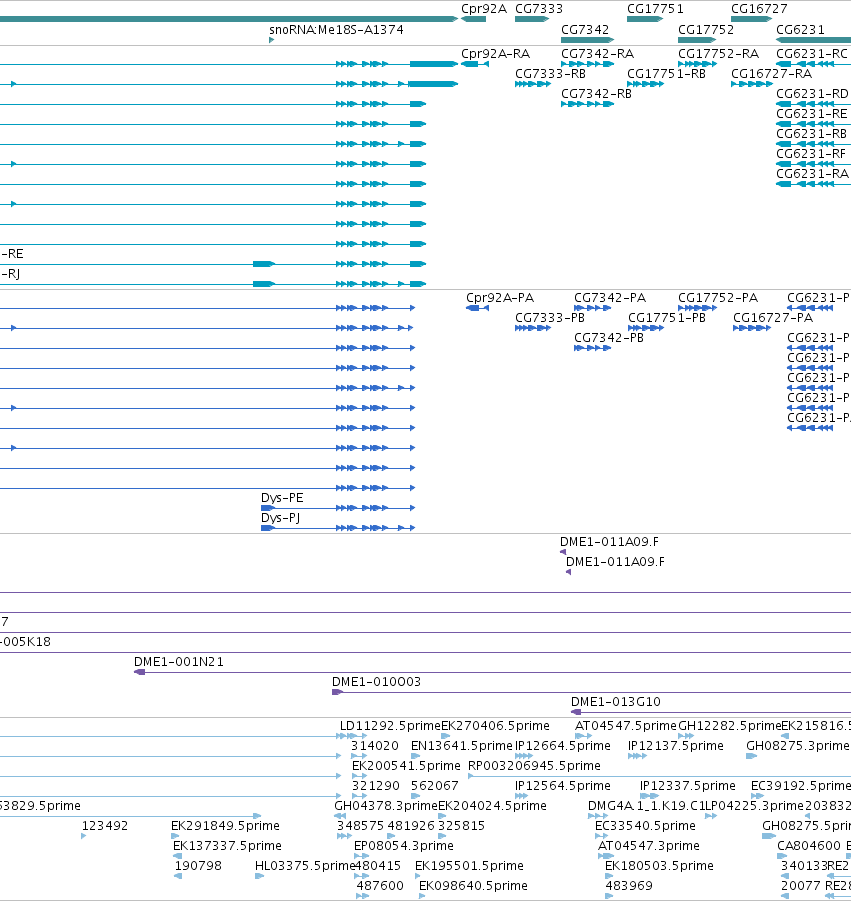Select the CG17751-PB protein label

[667, 318]
